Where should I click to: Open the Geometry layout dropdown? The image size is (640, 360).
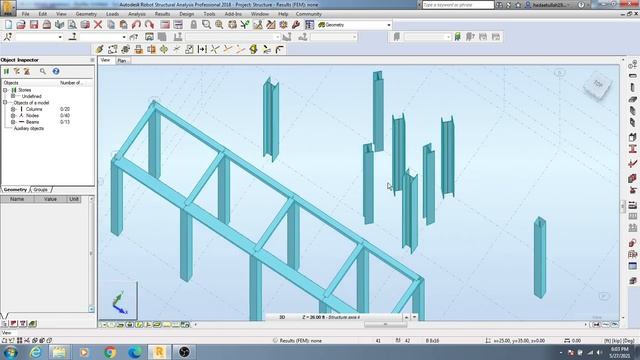tap(389, 25)
